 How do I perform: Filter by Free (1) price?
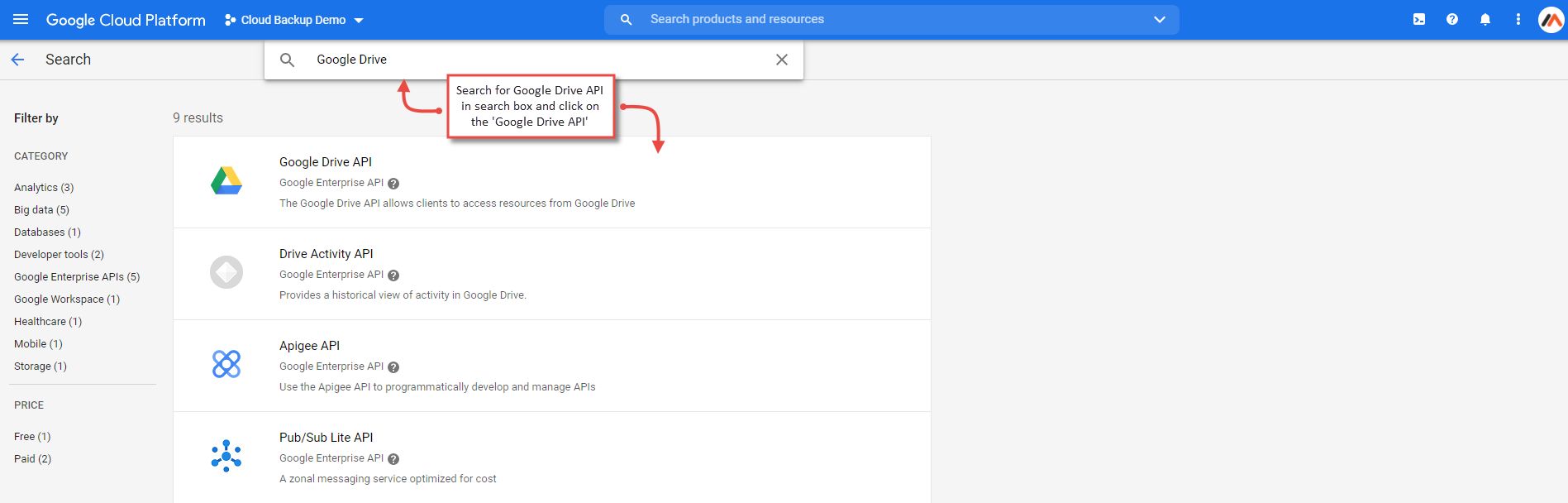(x=32, y=437)
